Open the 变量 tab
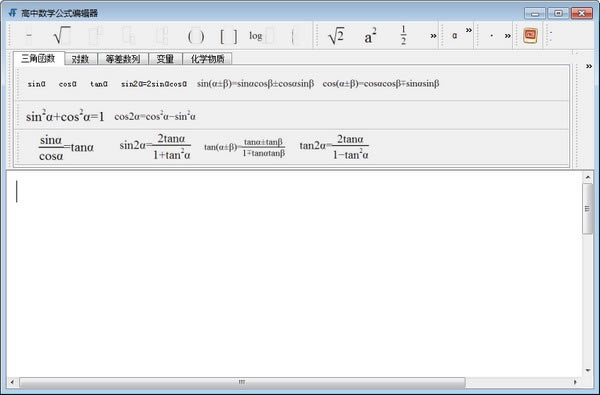 [165, 59]
